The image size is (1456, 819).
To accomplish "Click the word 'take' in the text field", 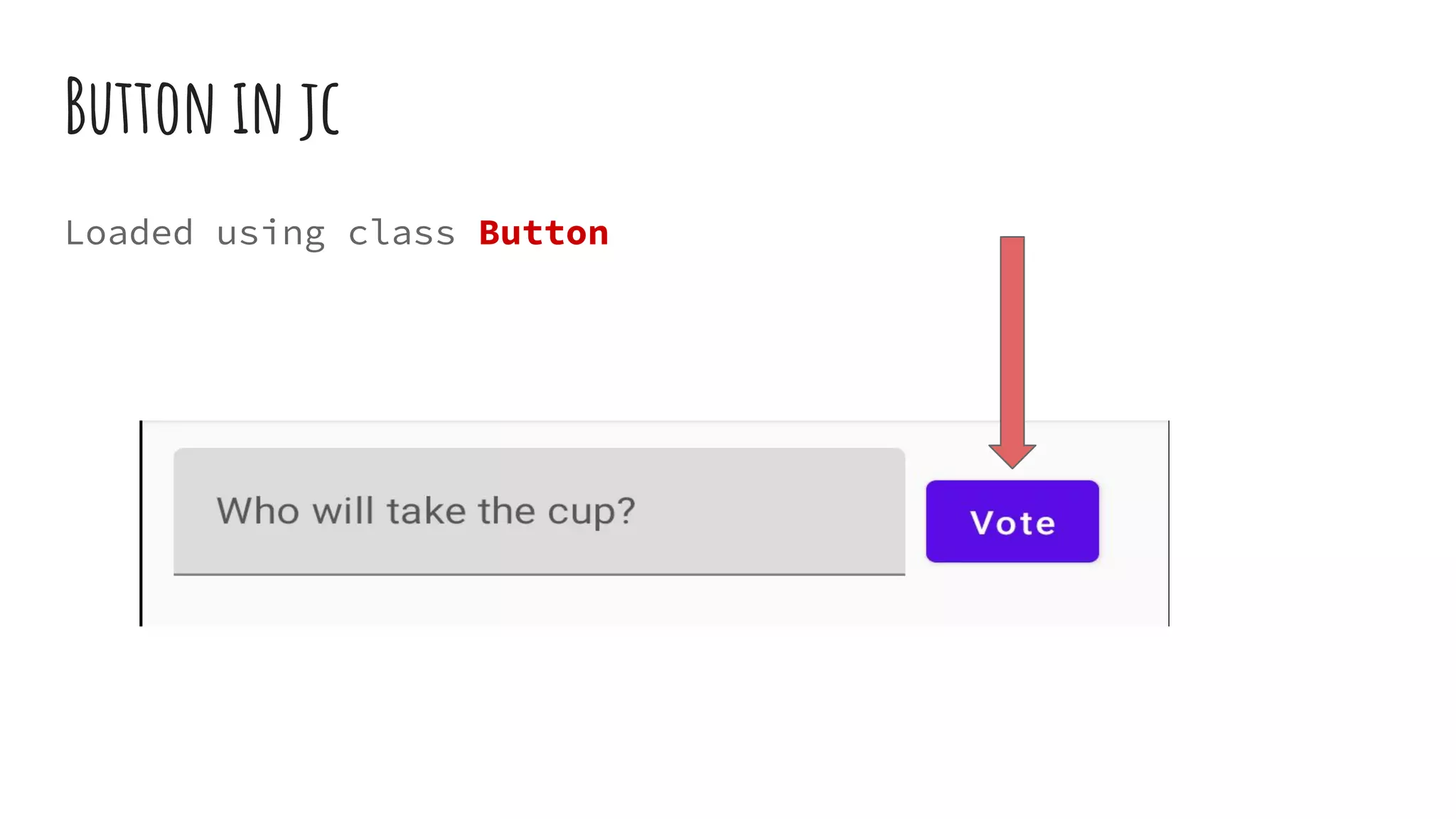I will pyautogui.click(x=426, y=510).
